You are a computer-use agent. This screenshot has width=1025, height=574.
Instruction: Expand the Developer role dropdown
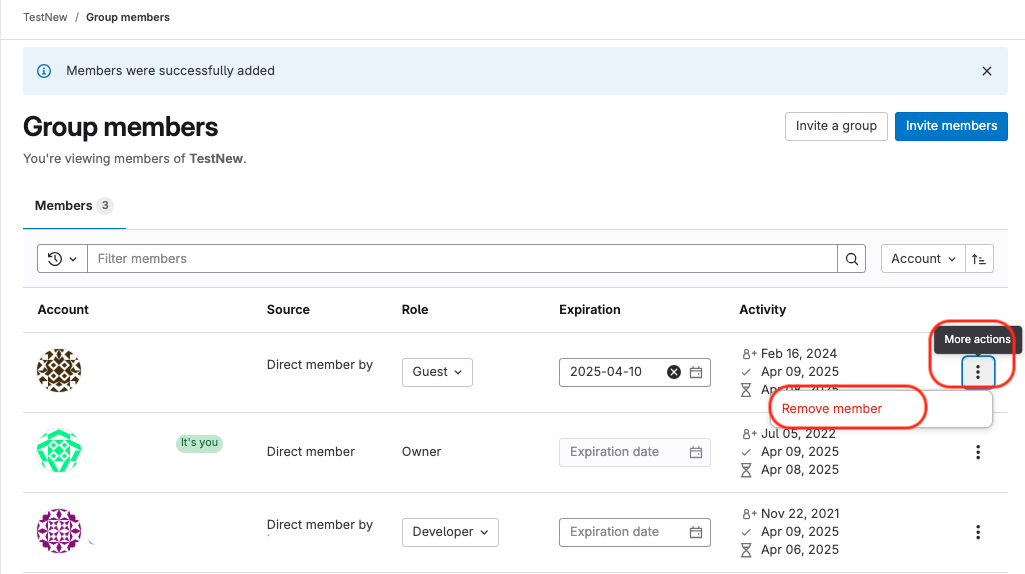click(450, 532)
